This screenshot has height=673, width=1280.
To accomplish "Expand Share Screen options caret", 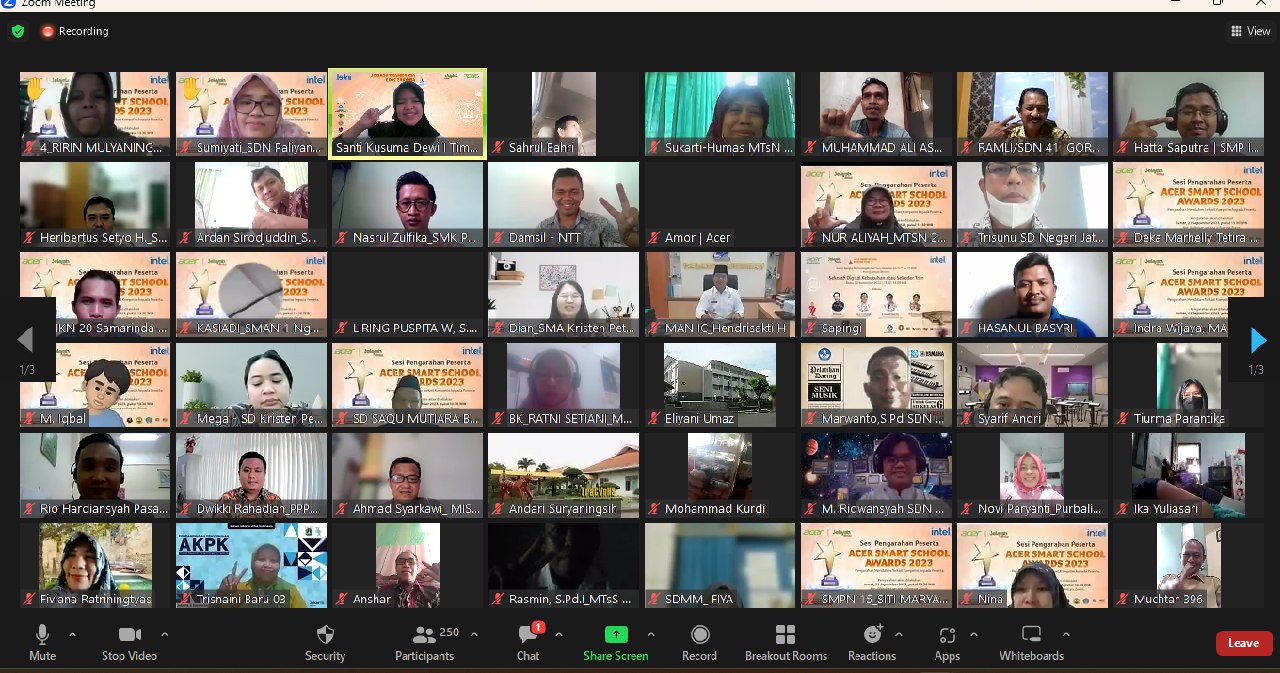I will point(651,634).
